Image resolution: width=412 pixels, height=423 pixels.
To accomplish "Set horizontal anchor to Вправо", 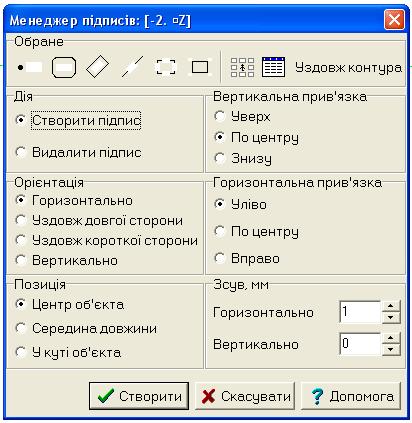I will click(x=247, y=258).
